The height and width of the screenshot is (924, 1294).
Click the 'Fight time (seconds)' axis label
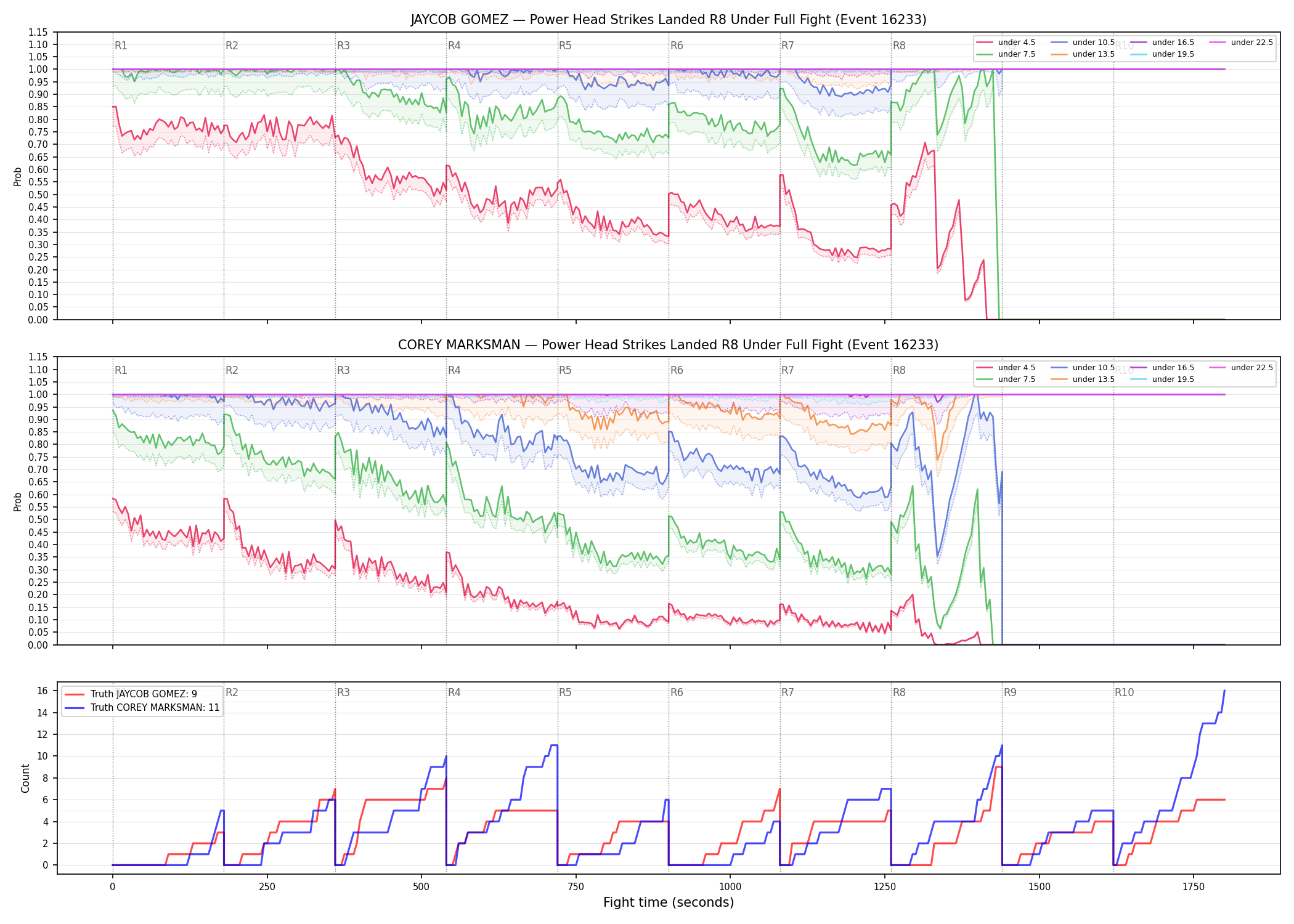(x=669, y=902)
